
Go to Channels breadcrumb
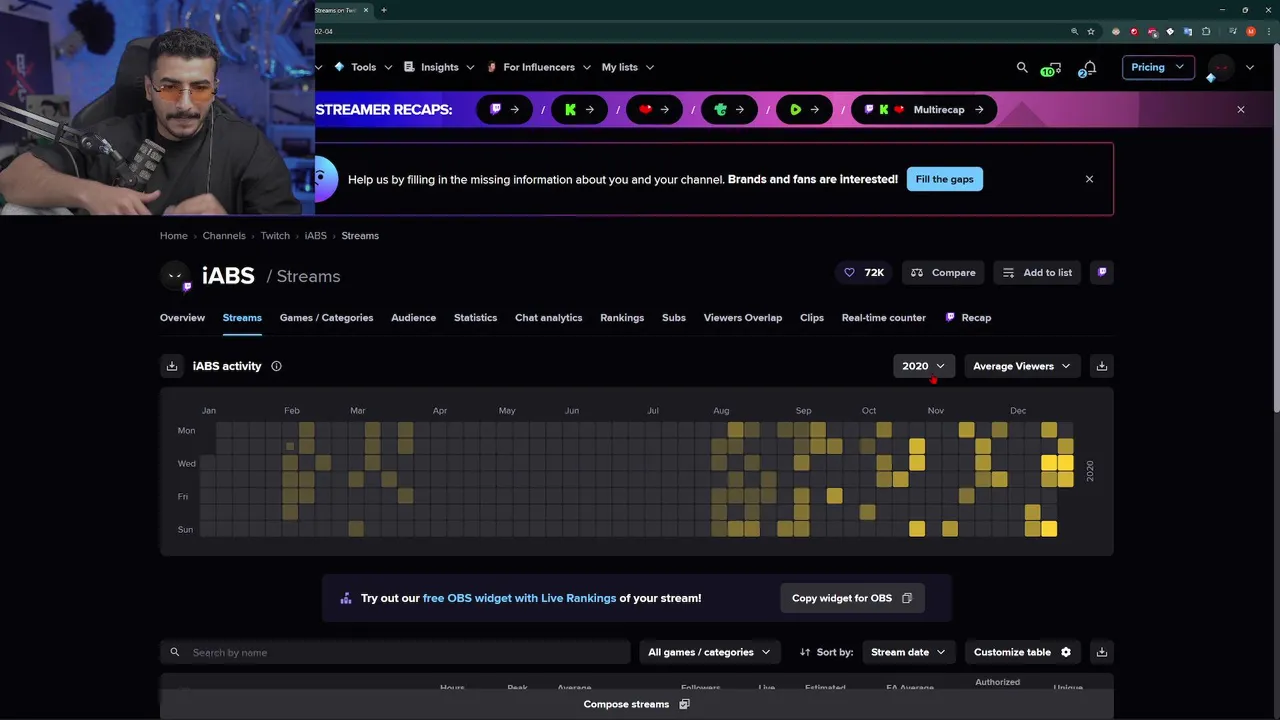click(224, 236)
